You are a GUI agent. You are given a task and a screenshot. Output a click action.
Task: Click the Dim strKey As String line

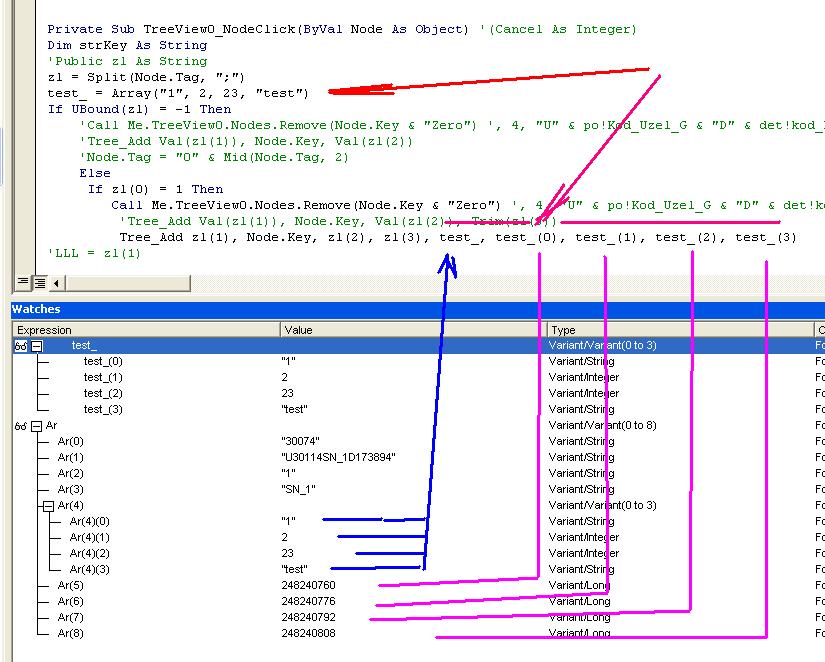pos(127,45)
